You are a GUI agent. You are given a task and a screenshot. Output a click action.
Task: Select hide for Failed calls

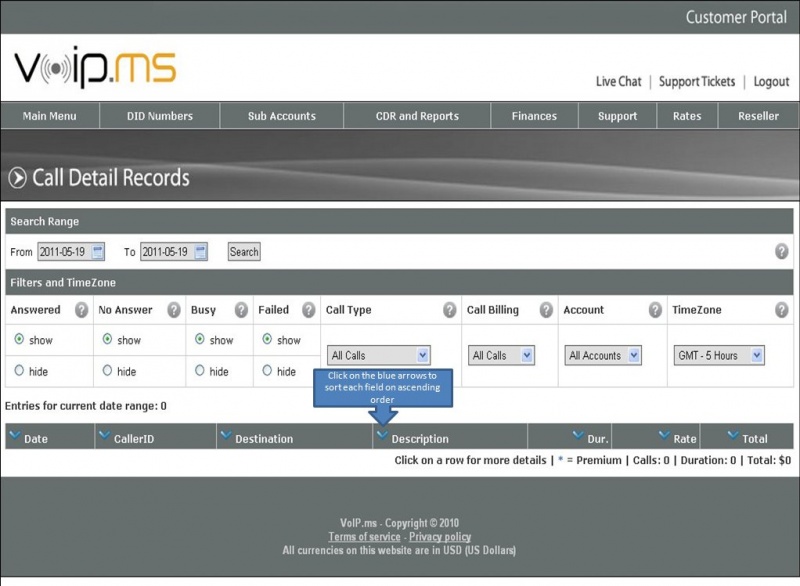(267, 370)
